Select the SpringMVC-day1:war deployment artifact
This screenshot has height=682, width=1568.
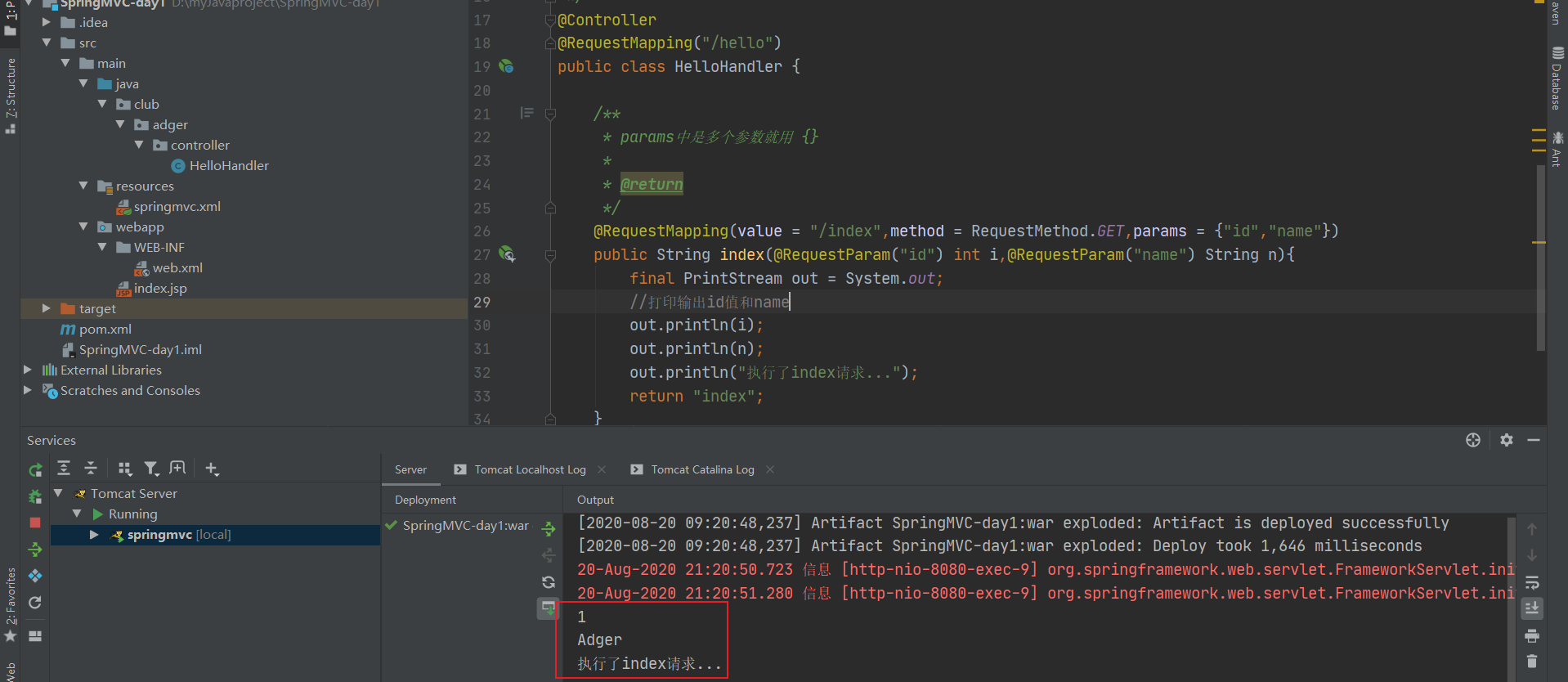point(465,525)
